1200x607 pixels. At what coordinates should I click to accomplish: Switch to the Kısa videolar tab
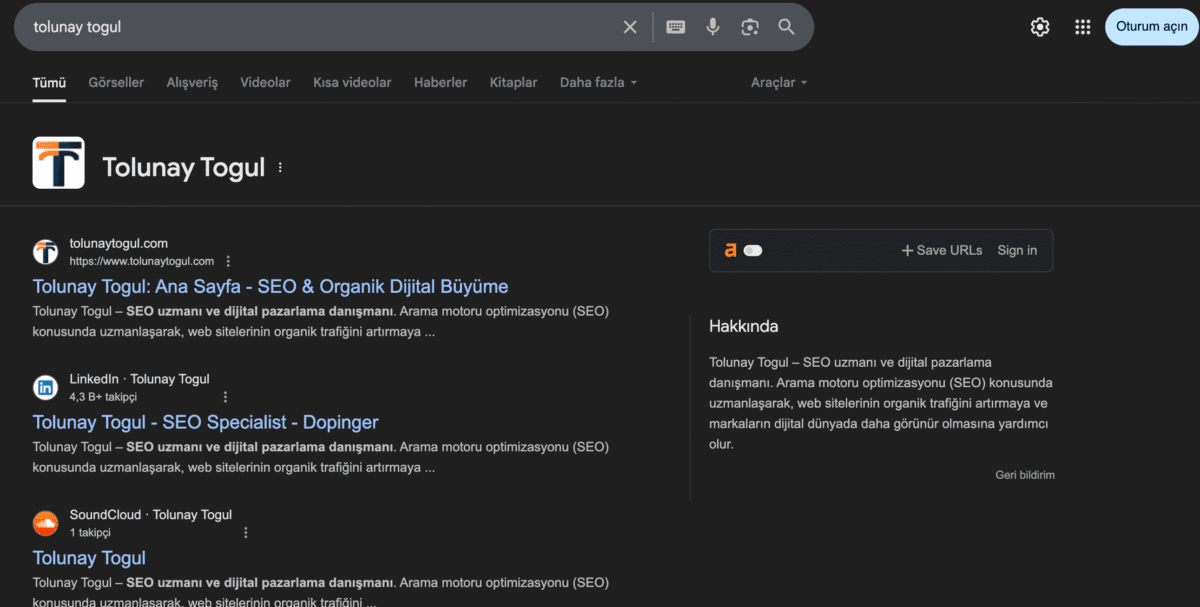[x=352, y=82]
